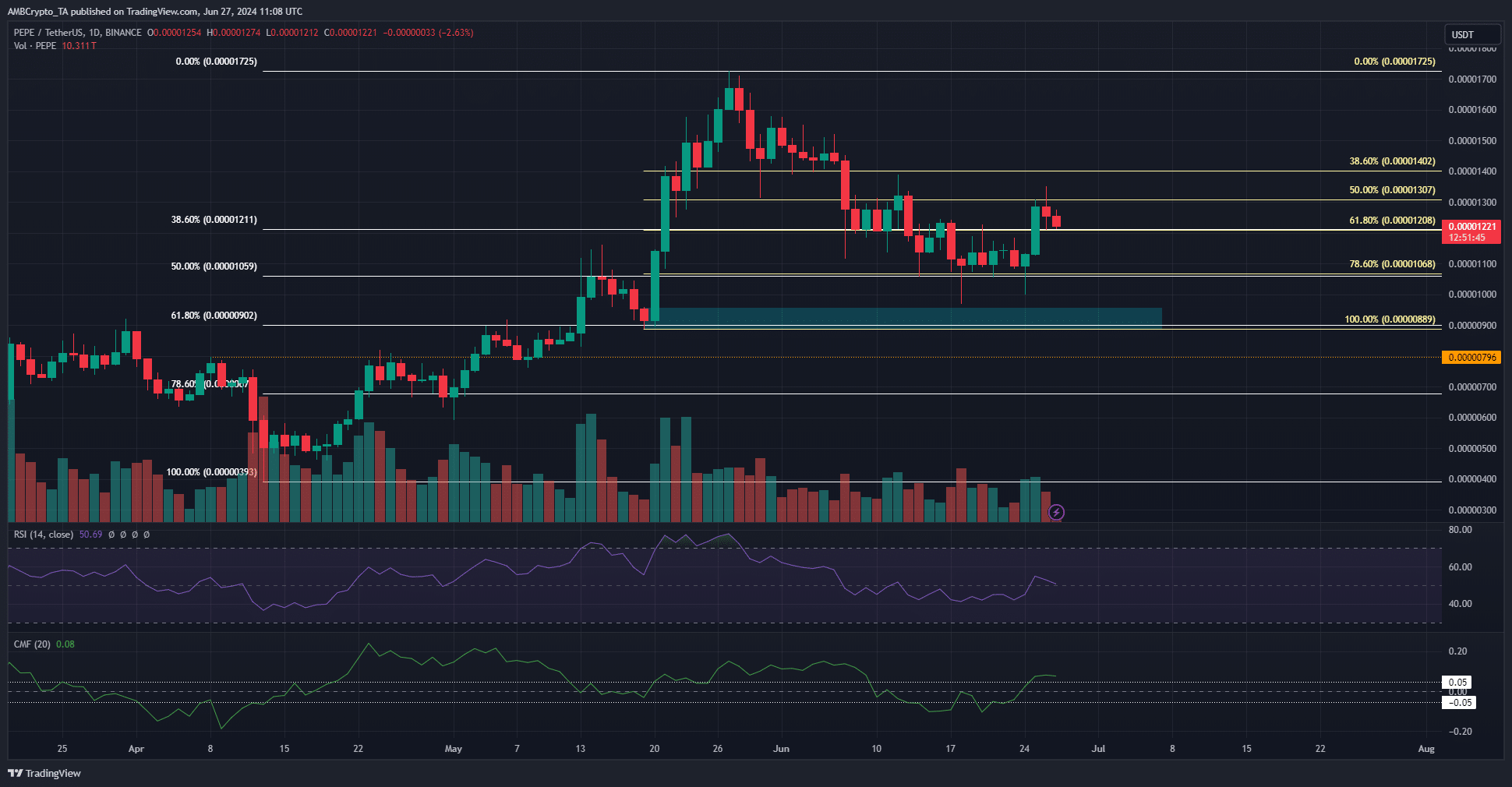
Task: Click the RSI value 50.69
Action: coord(90,535)
